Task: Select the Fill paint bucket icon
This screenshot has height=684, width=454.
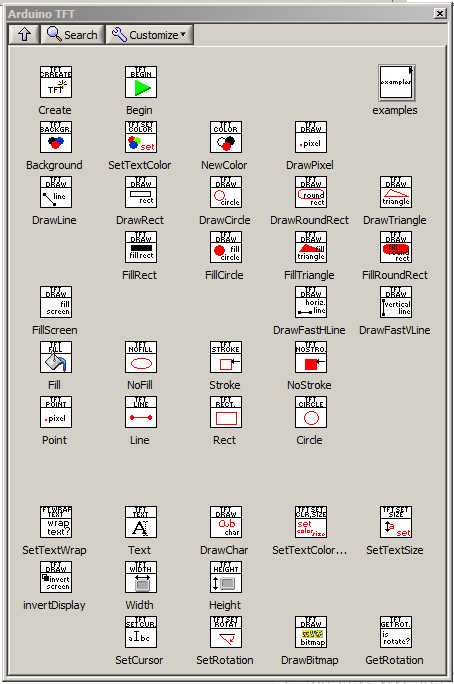Action: [x=56, y=357]
